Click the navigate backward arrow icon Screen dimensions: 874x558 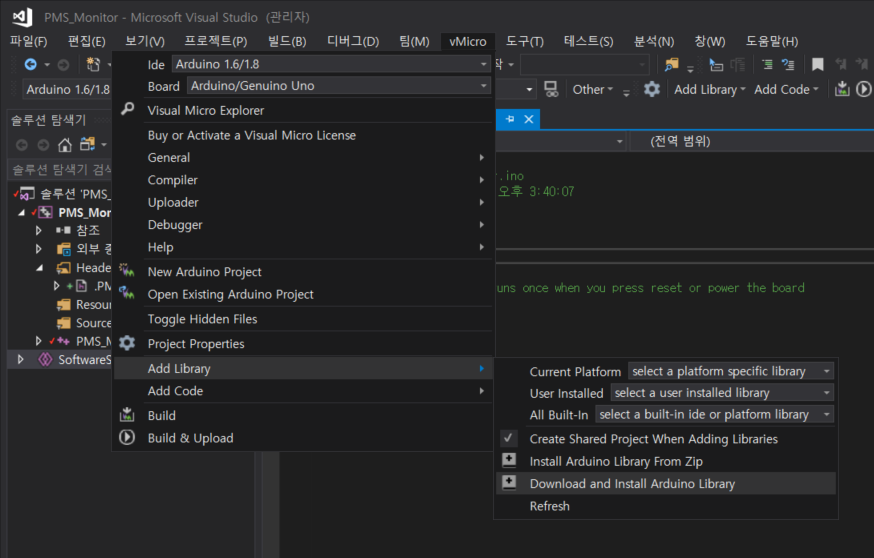[31, 65]
